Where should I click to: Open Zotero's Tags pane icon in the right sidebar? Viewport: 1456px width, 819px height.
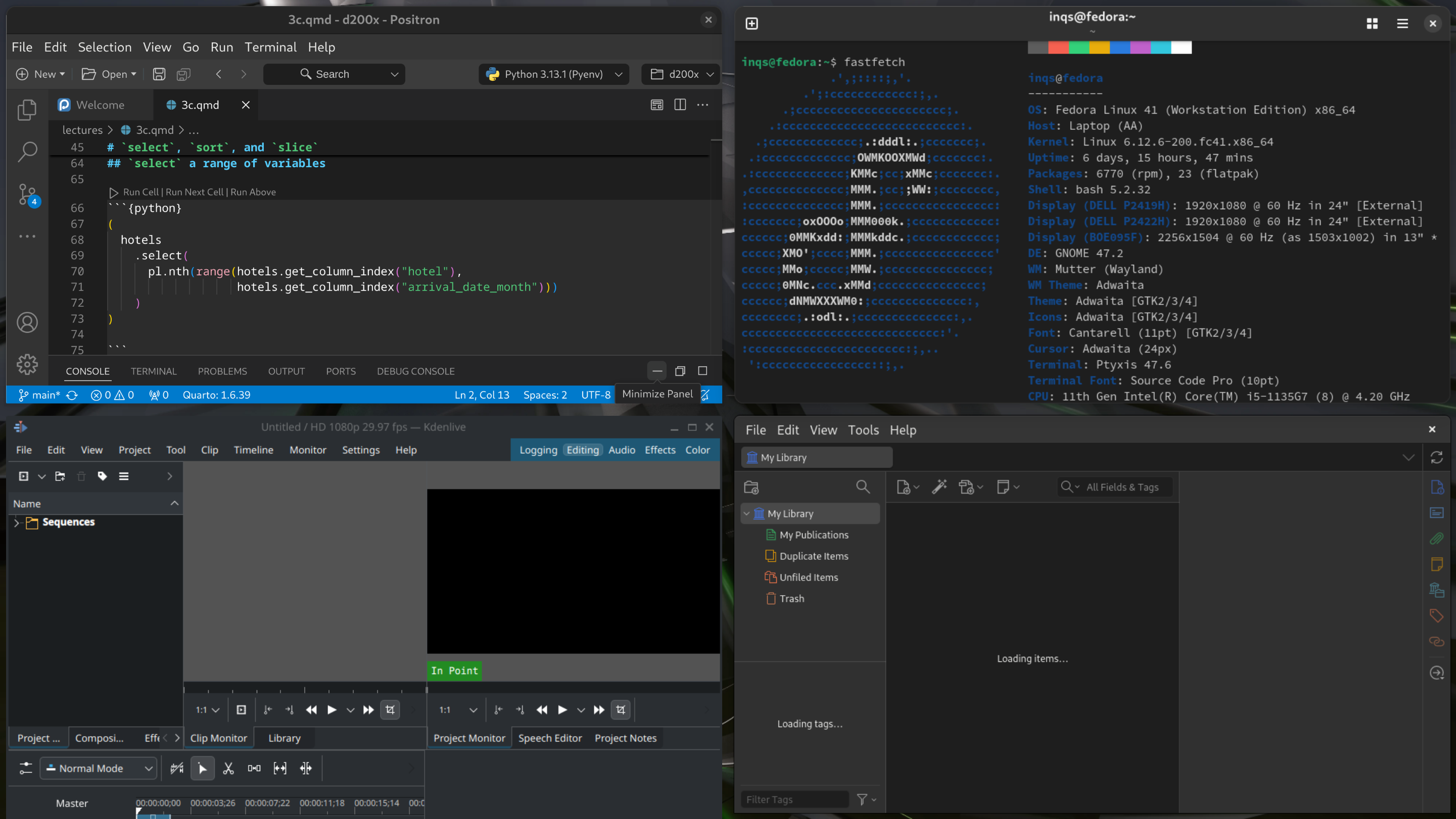pyautogui.click(x=1436, y=615)
